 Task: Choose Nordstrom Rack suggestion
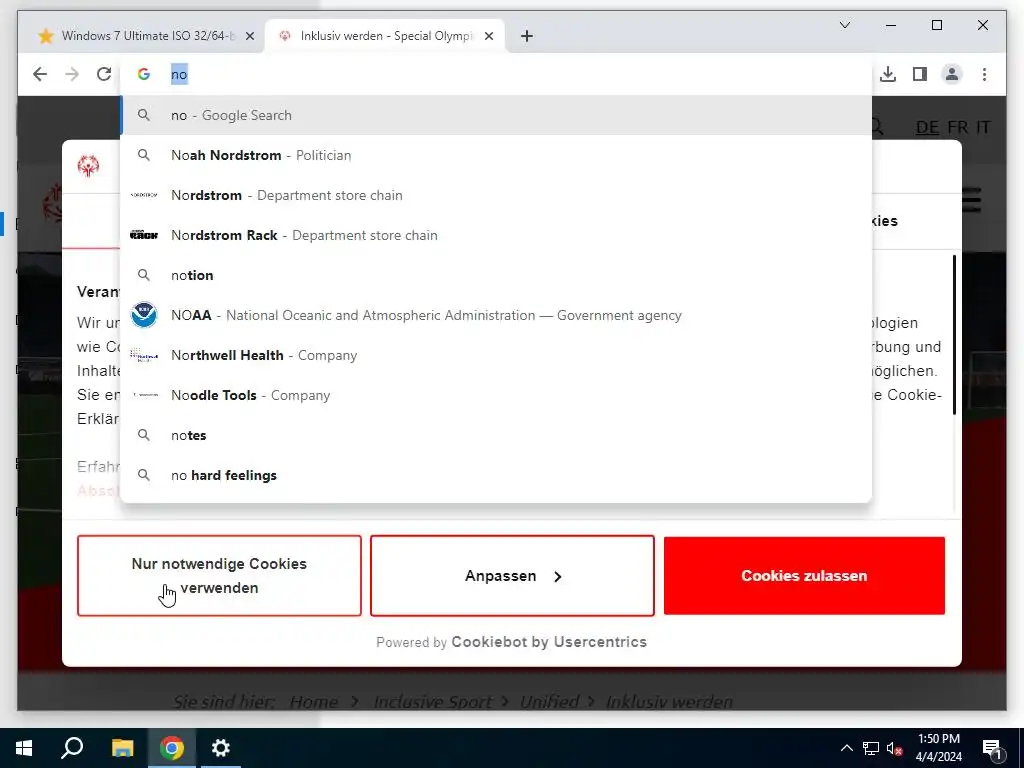point(496,235)
